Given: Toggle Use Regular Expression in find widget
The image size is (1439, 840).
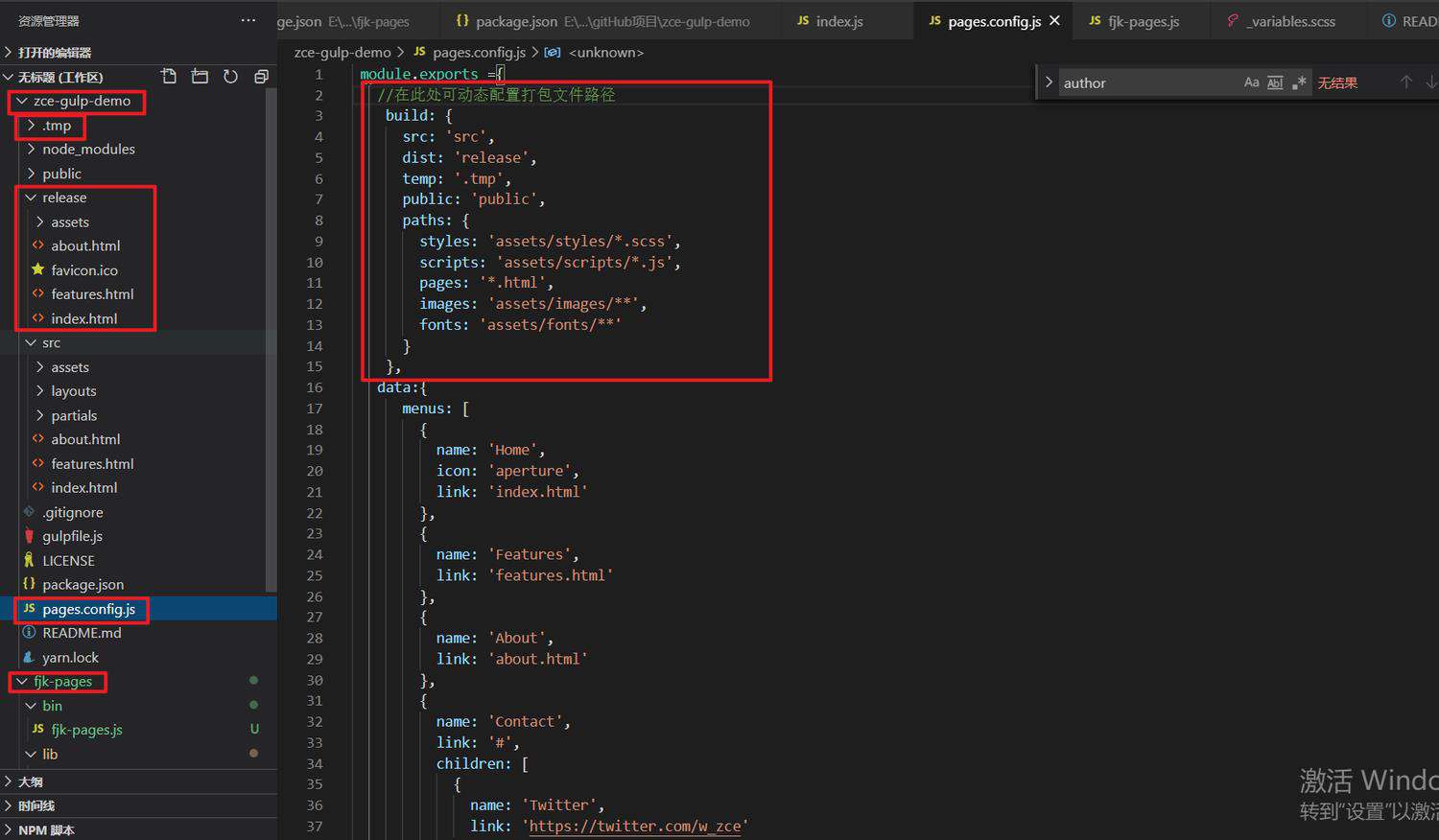Looking at the screenshot, I should point(1299,82).
